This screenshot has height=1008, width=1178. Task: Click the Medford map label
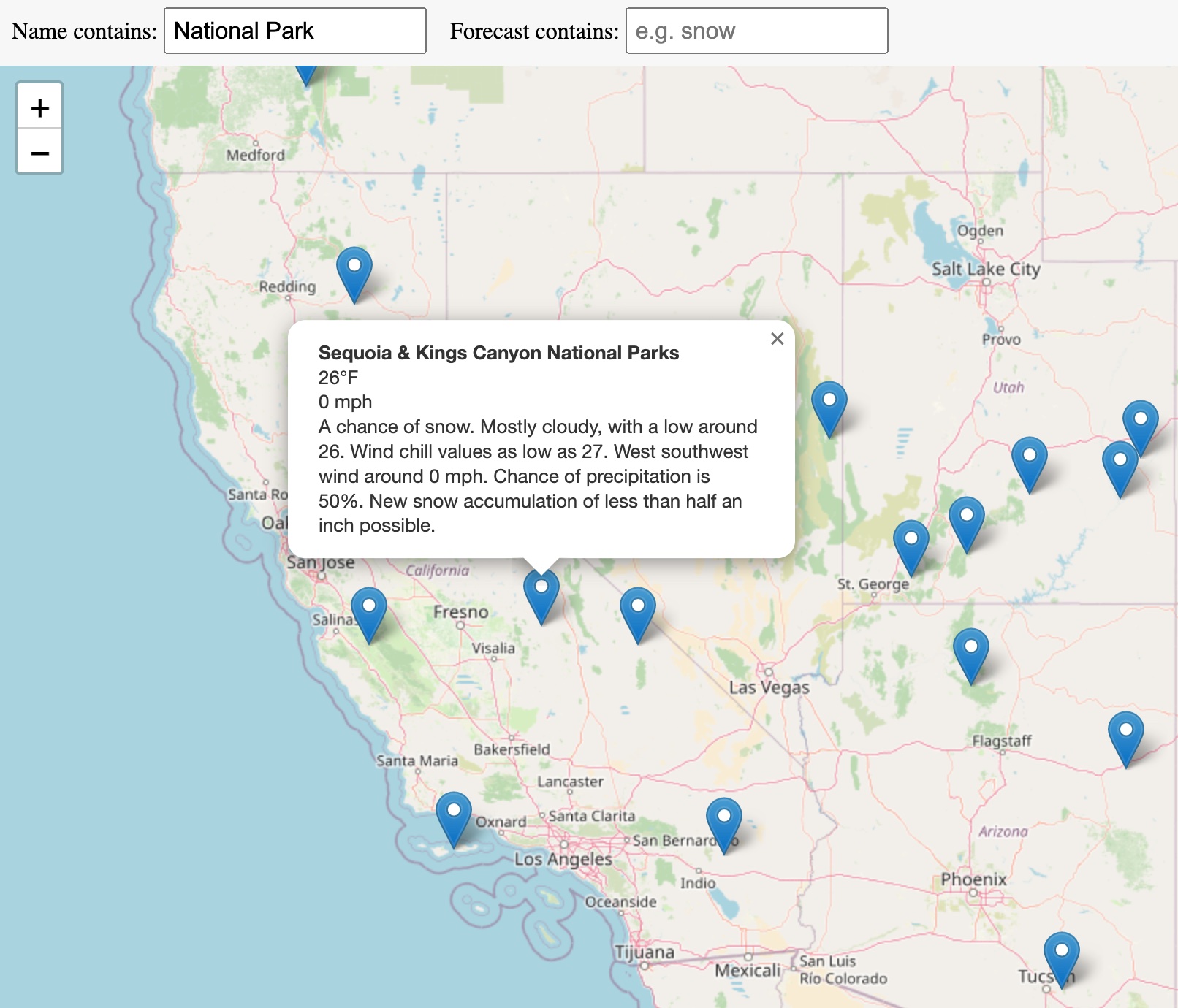point(255,155)
